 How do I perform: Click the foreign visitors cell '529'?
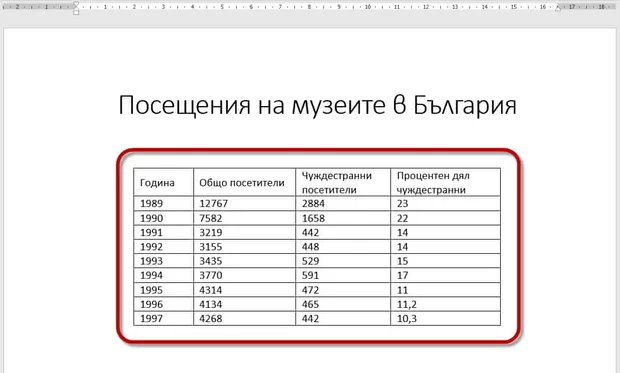pyautogui.click(x=343, y=261)
